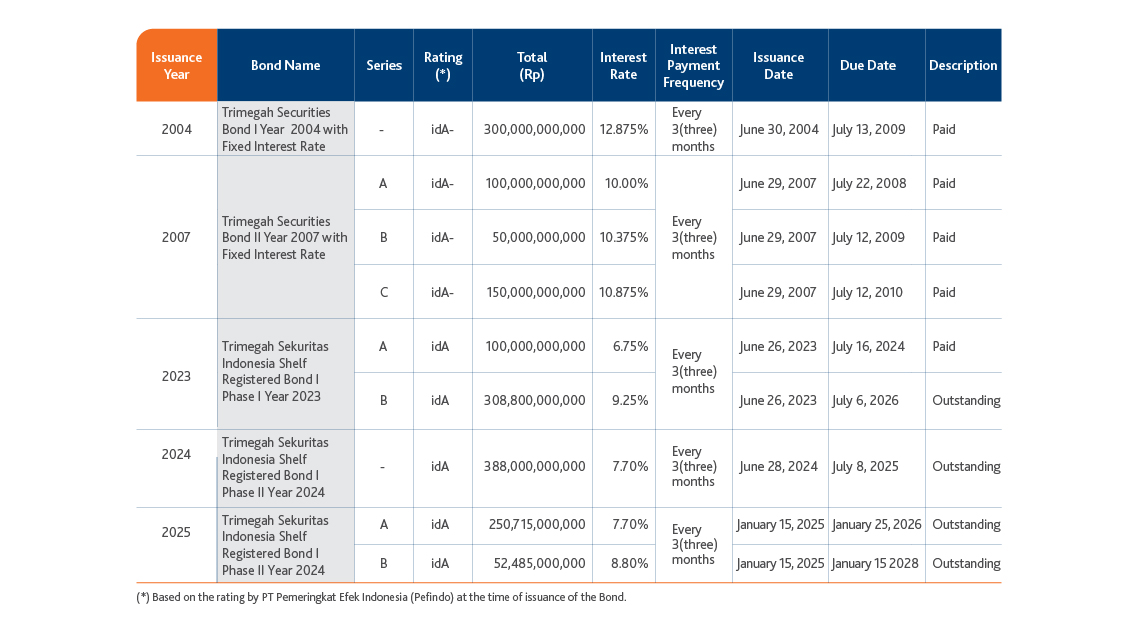Select the 150,000,000,000 total value

pyautogui.click(x=536, y=293)
